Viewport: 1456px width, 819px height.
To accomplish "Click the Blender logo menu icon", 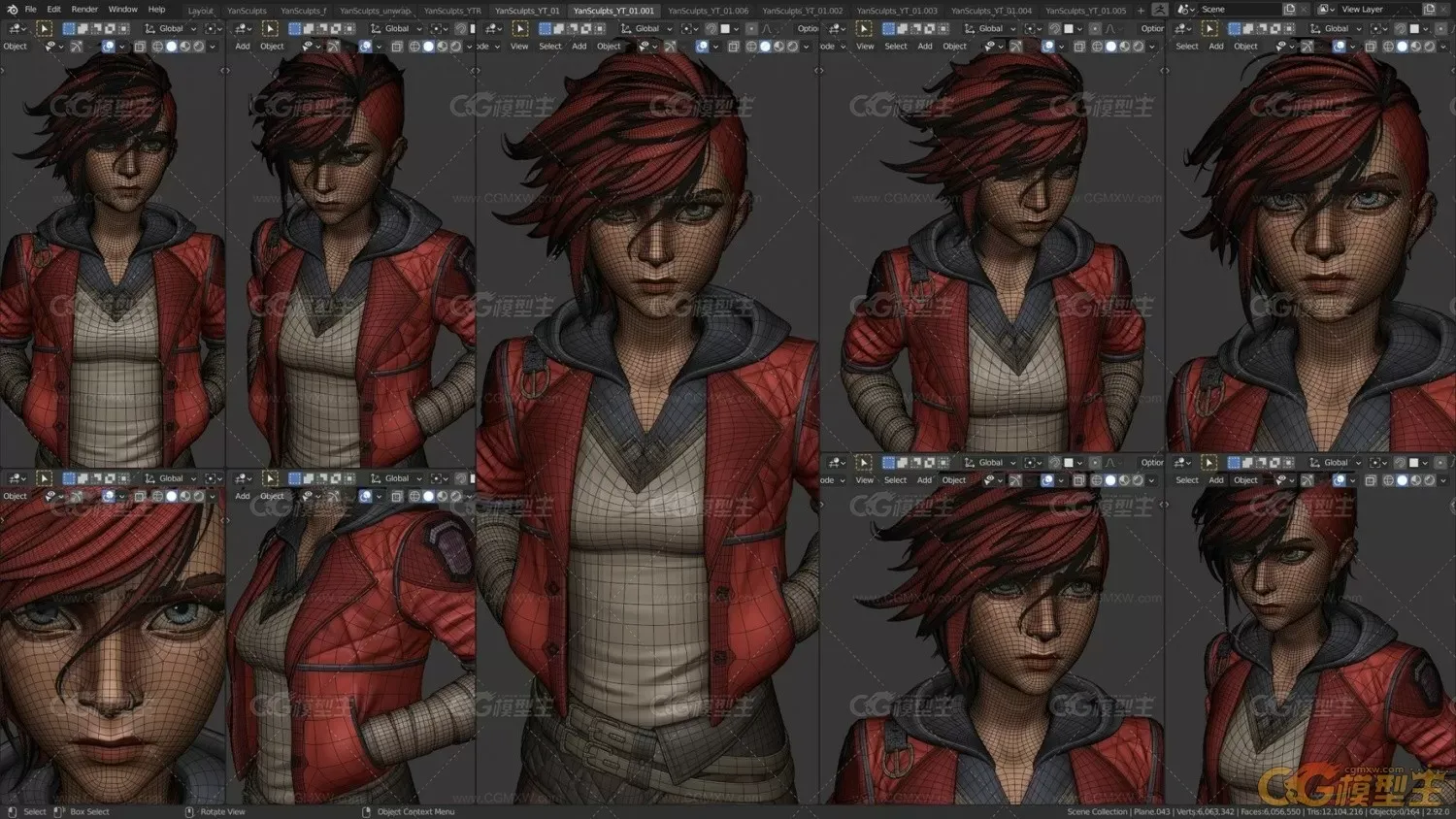I will point(13,9).
